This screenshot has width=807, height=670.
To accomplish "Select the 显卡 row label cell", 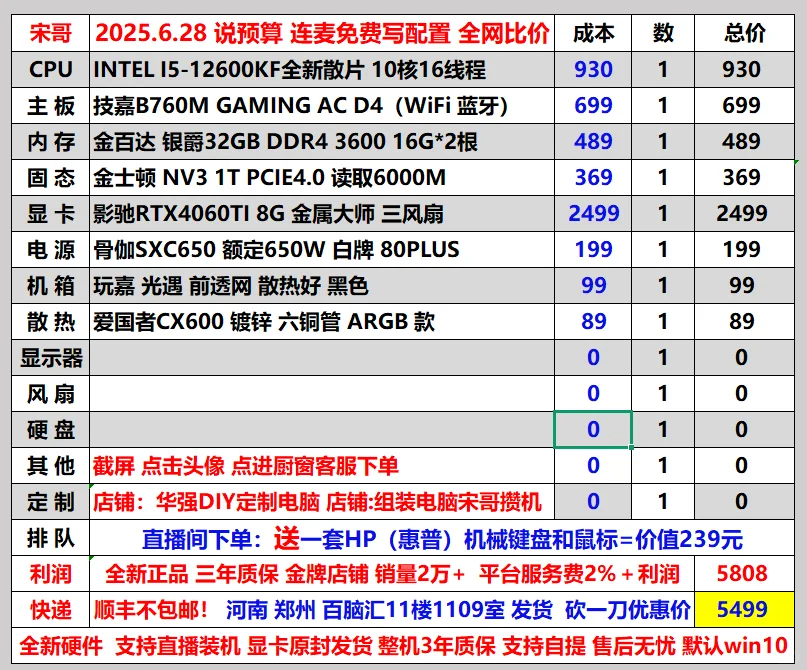I will pos(50,214).
